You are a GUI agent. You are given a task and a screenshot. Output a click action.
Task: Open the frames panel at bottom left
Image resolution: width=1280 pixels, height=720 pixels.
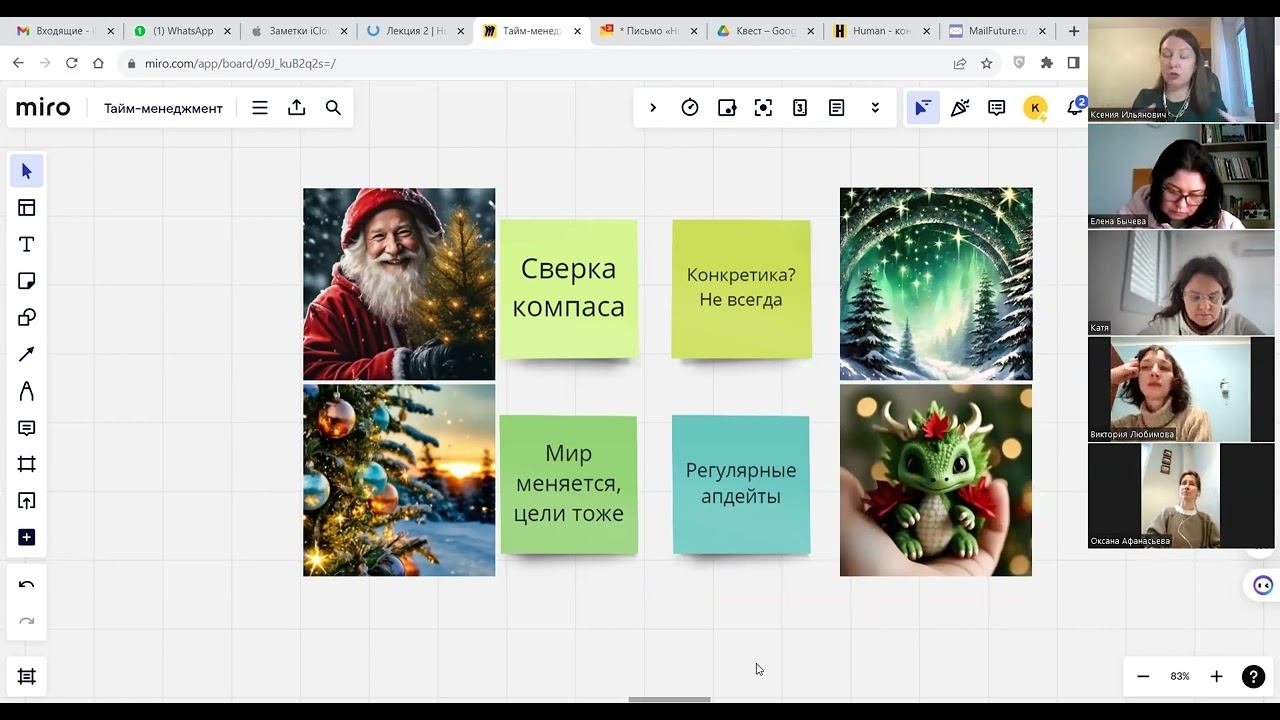point(27,677)
